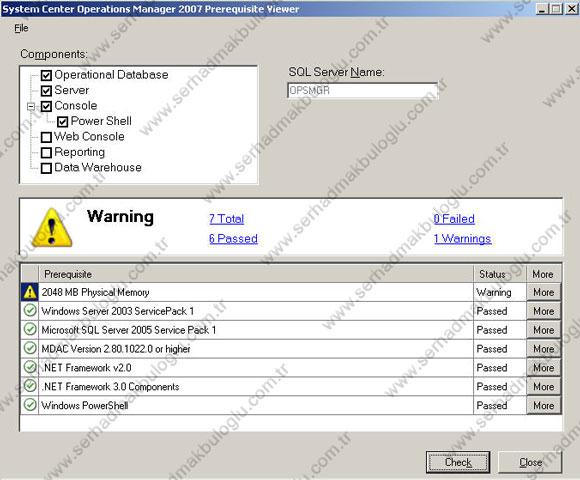Image resolution: width=580 pixels, height=480 pixels.
Task: Click the green check icon for .NET Framework v2.0
Action: pos(30,367)
